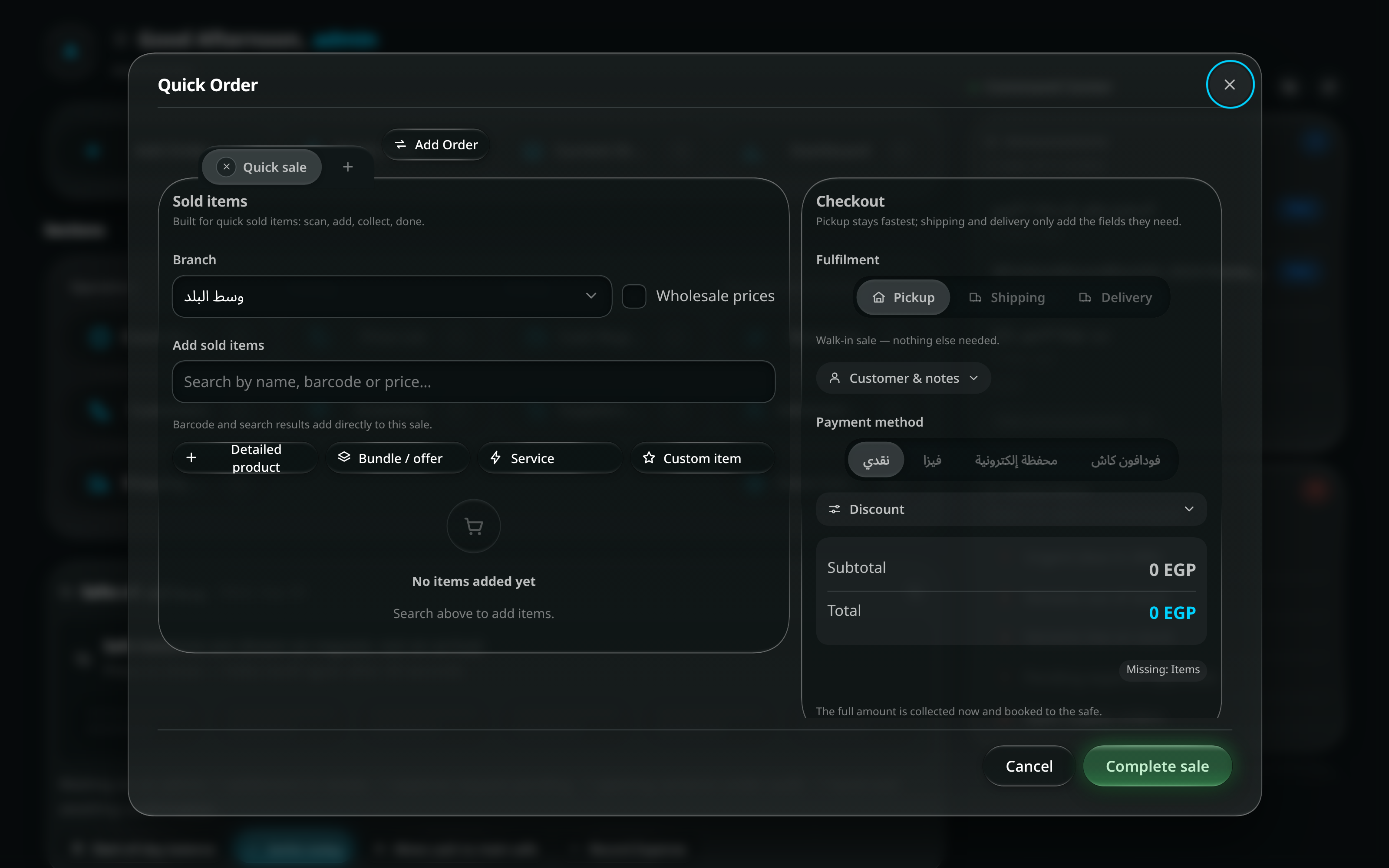
Task: Click the lightning icon of Service
Action: coord(495,457)
